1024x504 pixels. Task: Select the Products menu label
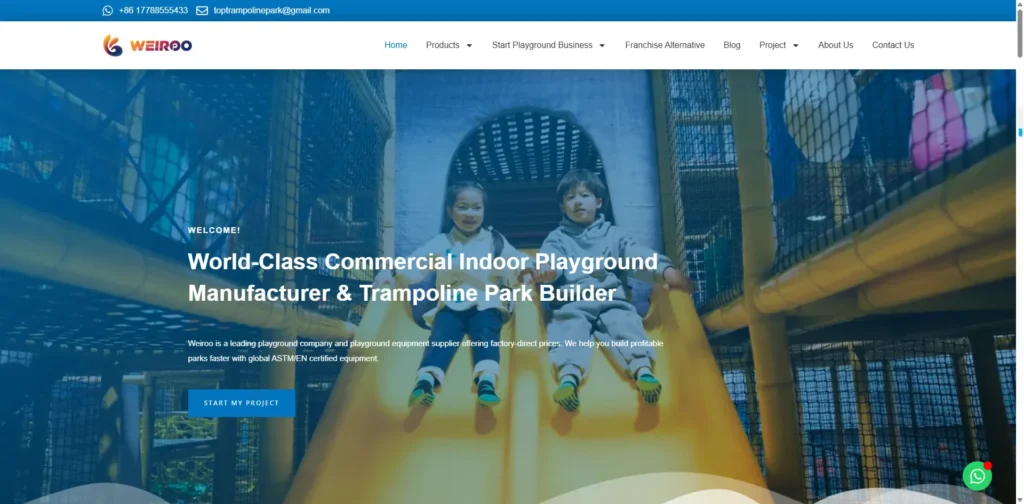pos(442,45)
